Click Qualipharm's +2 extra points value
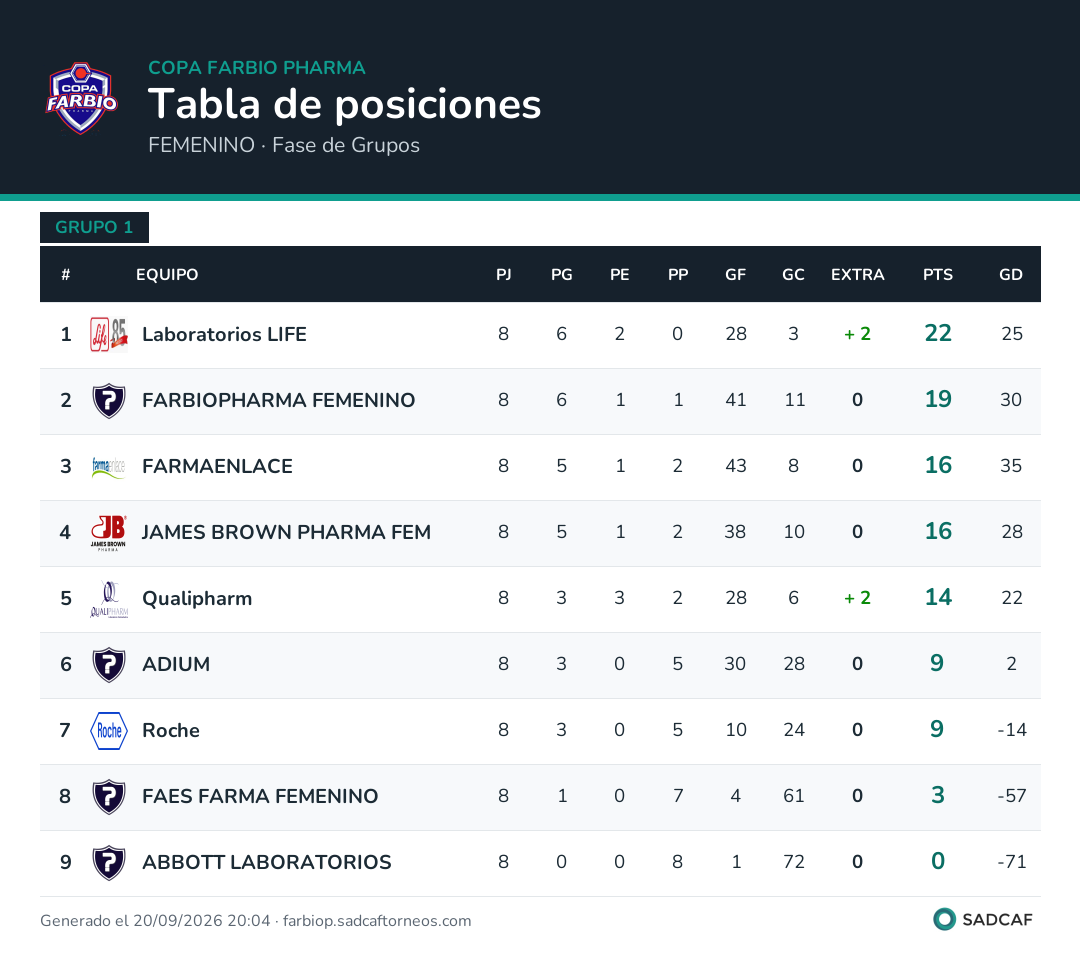Screen dimensions: 1080x972 coord(857,598)
